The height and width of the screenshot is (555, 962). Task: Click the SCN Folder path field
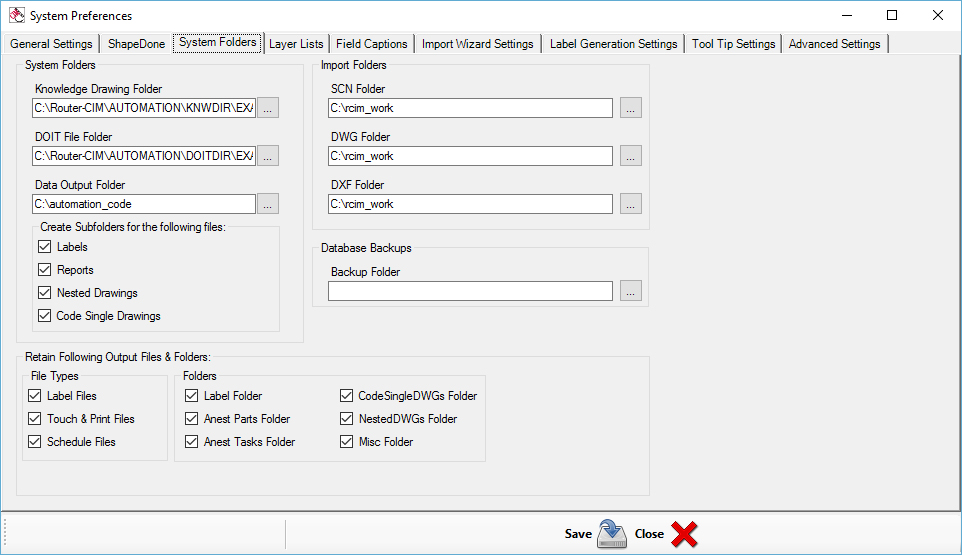(x=471, y=108)
